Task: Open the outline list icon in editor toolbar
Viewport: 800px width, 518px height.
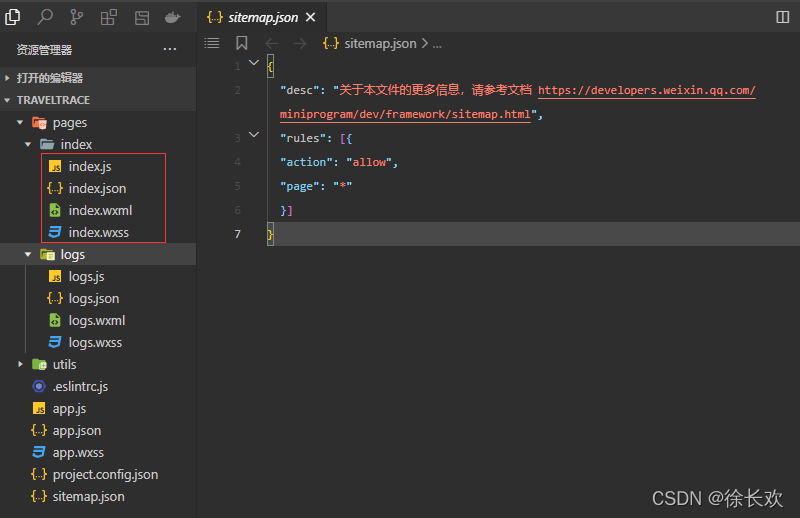Action: (212, 43)
